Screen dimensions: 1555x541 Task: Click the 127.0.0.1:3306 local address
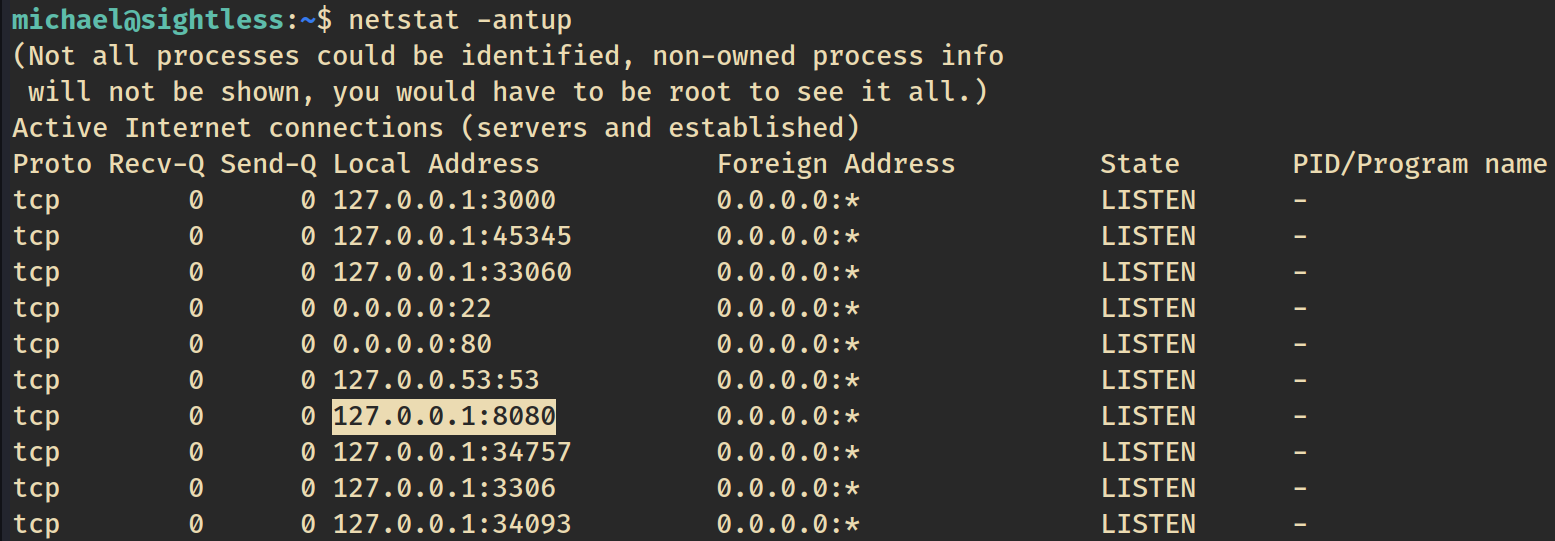(444, 488)
